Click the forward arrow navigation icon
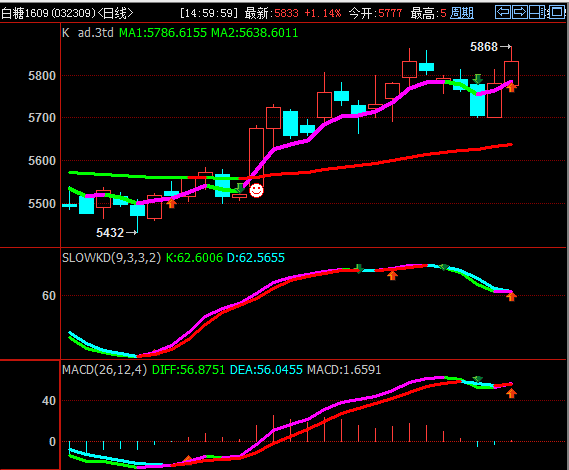The image size is (569, 470). (x=520, y=12)
